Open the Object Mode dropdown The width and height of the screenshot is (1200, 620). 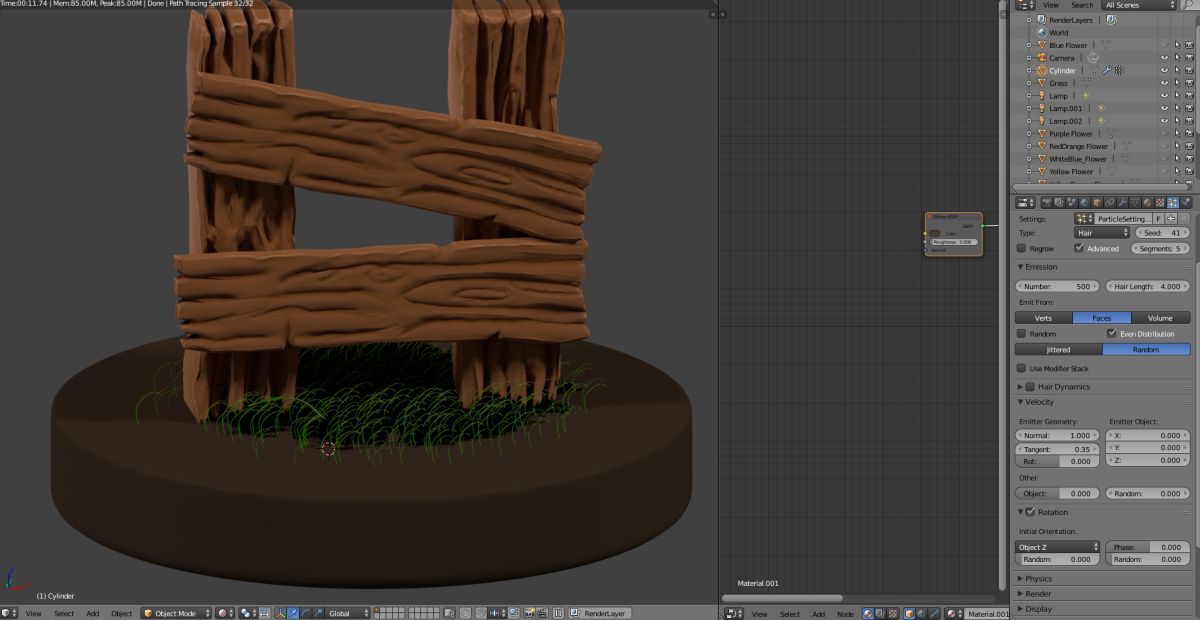[x=176, y=613]
